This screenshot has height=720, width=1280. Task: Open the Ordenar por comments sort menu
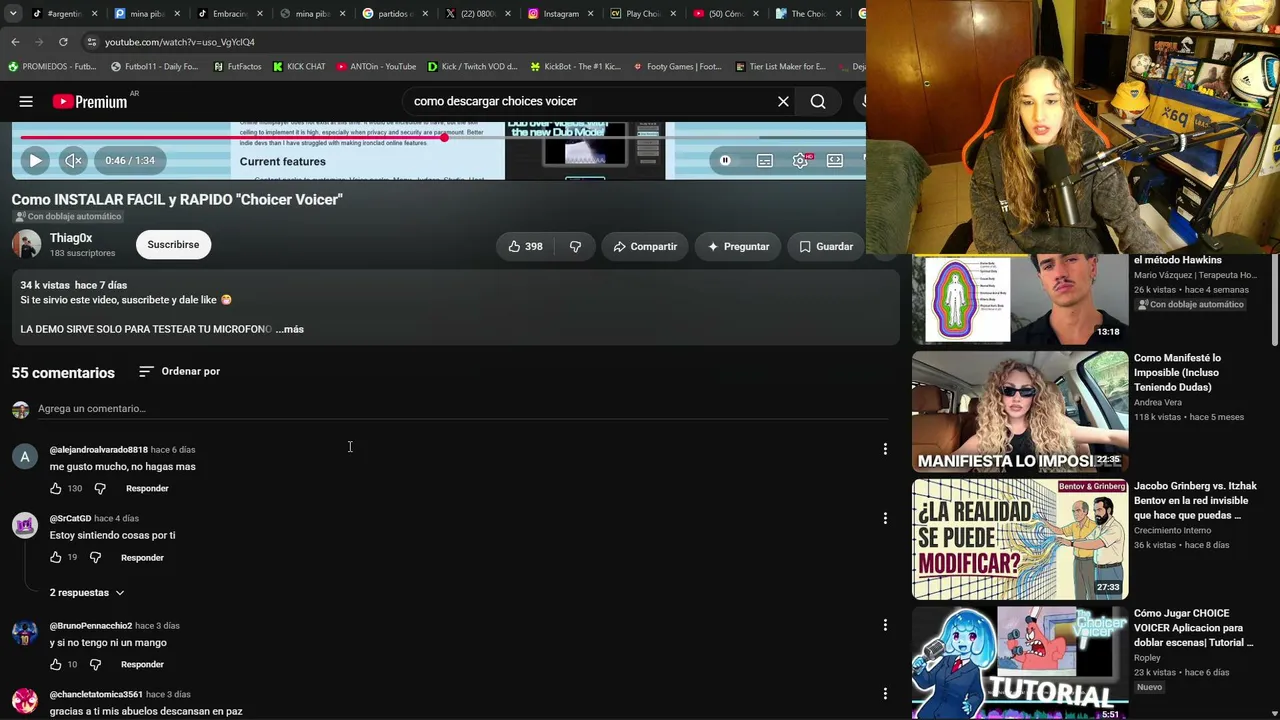pos(179,371)
